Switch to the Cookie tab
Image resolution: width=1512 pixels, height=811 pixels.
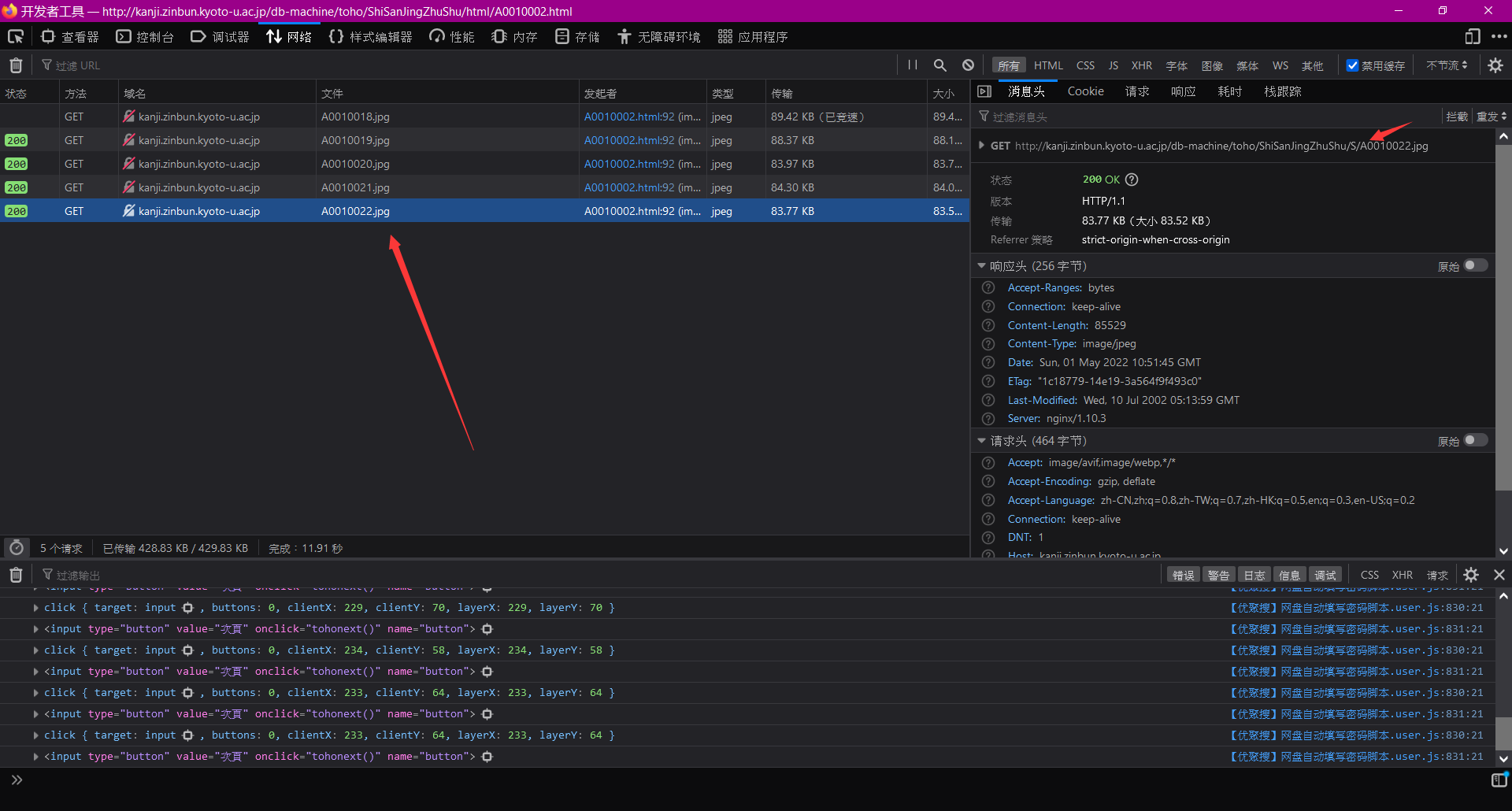pos(1085,91)
